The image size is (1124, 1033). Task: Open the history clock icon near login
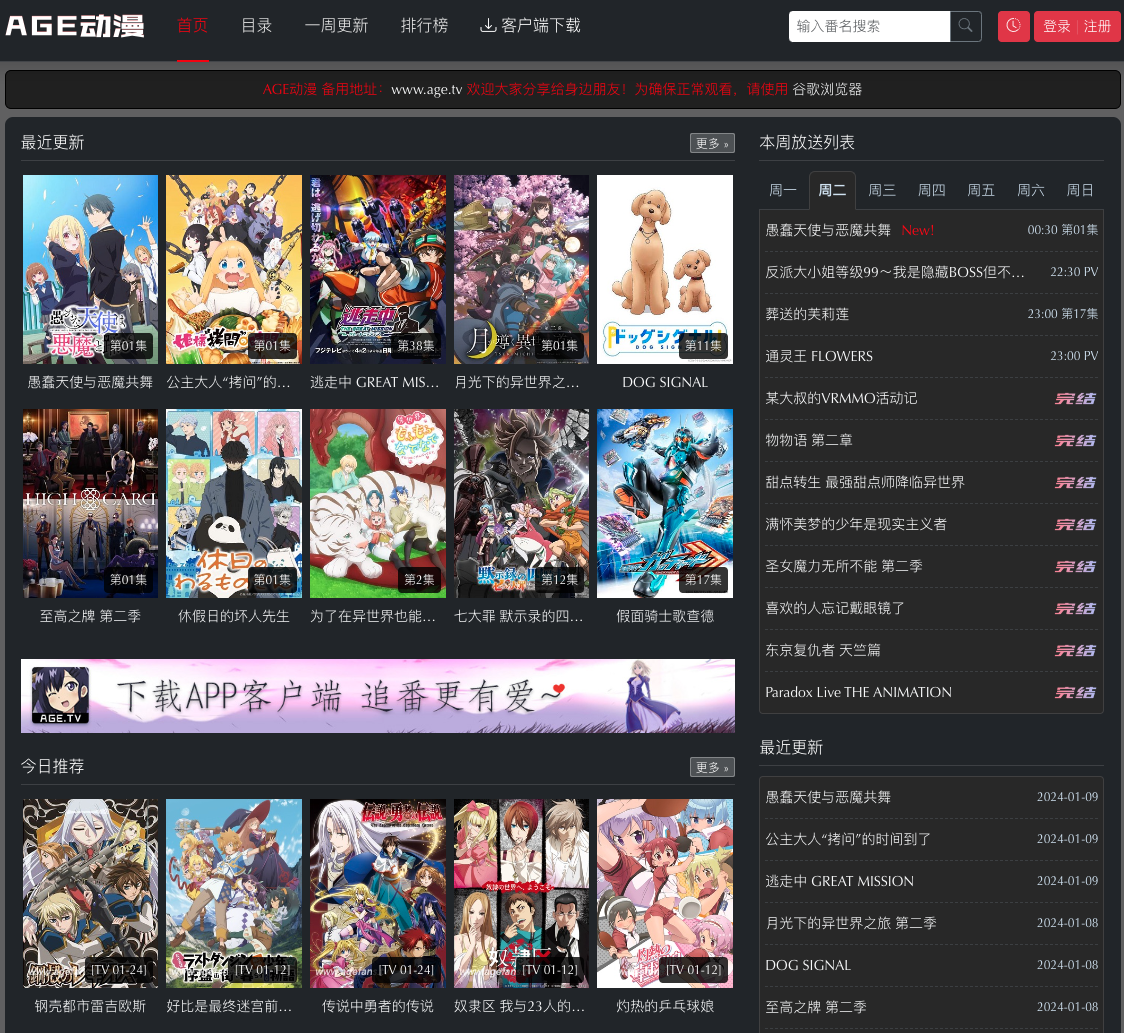coord(1013,27)
